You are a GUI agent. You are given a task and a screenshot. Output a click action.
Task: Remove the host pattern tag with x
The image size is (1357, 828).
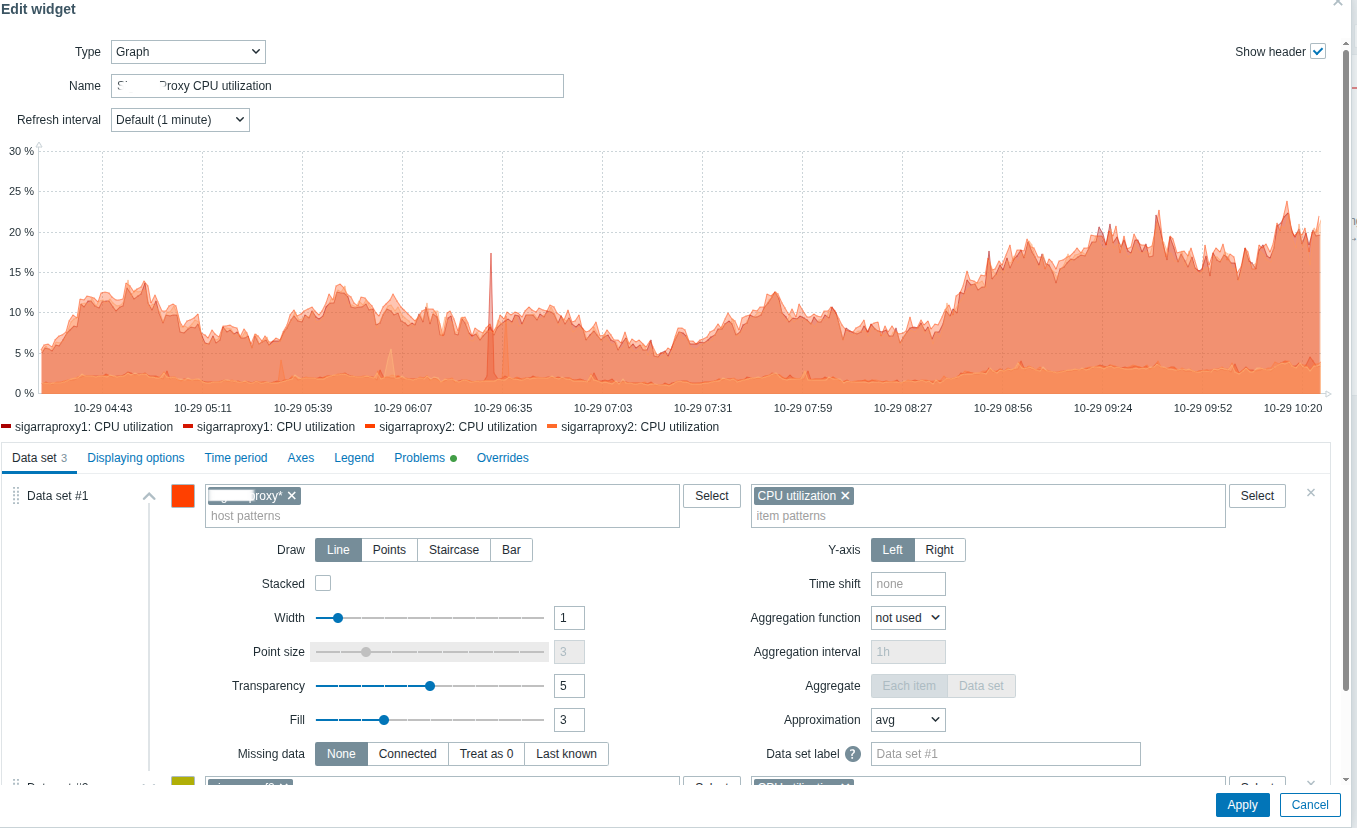coord(292,496)
